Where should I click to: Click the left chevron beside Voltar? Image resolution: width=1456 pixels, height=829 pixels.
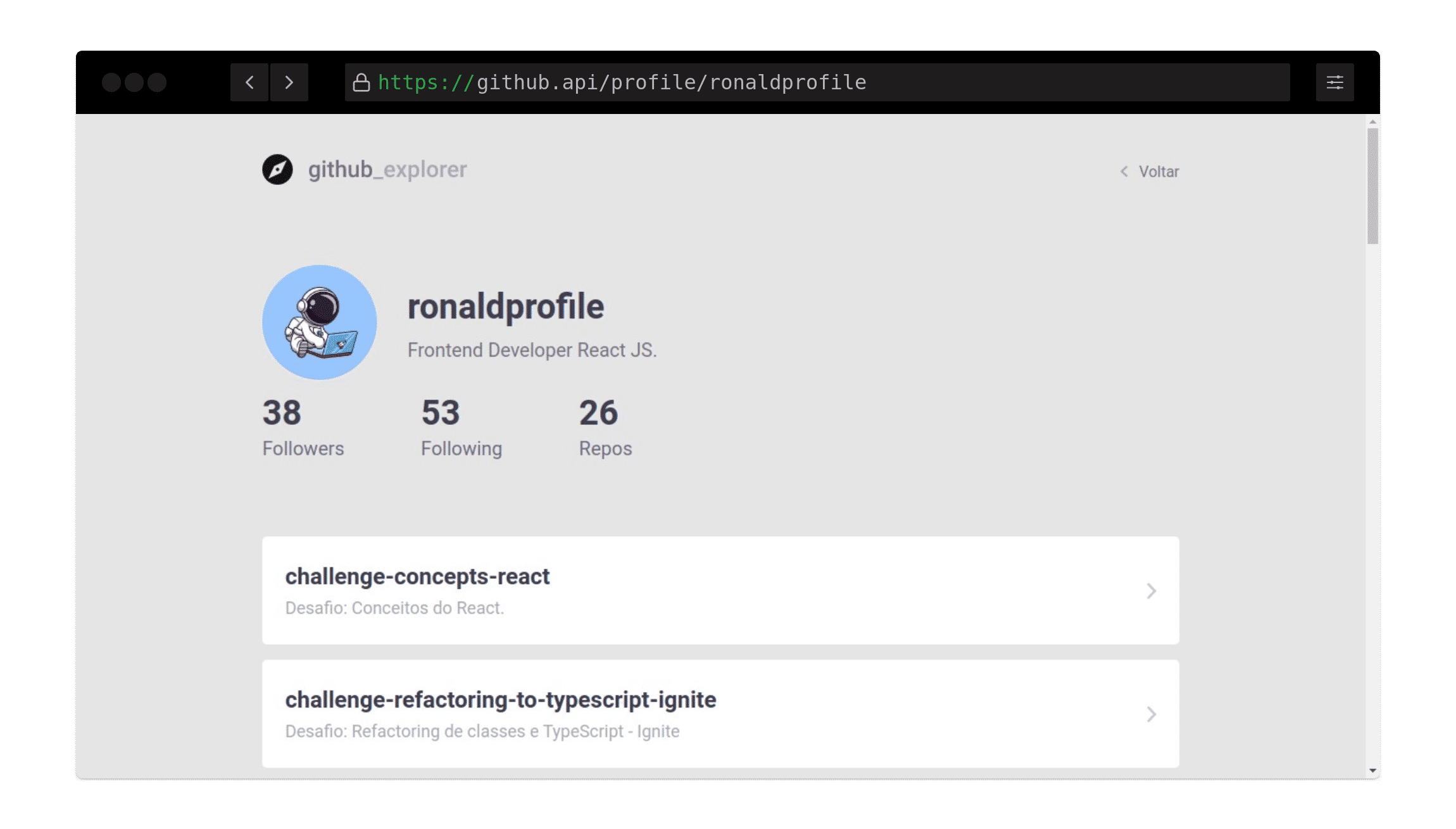pyautogui.click(x=1124, y=172)
